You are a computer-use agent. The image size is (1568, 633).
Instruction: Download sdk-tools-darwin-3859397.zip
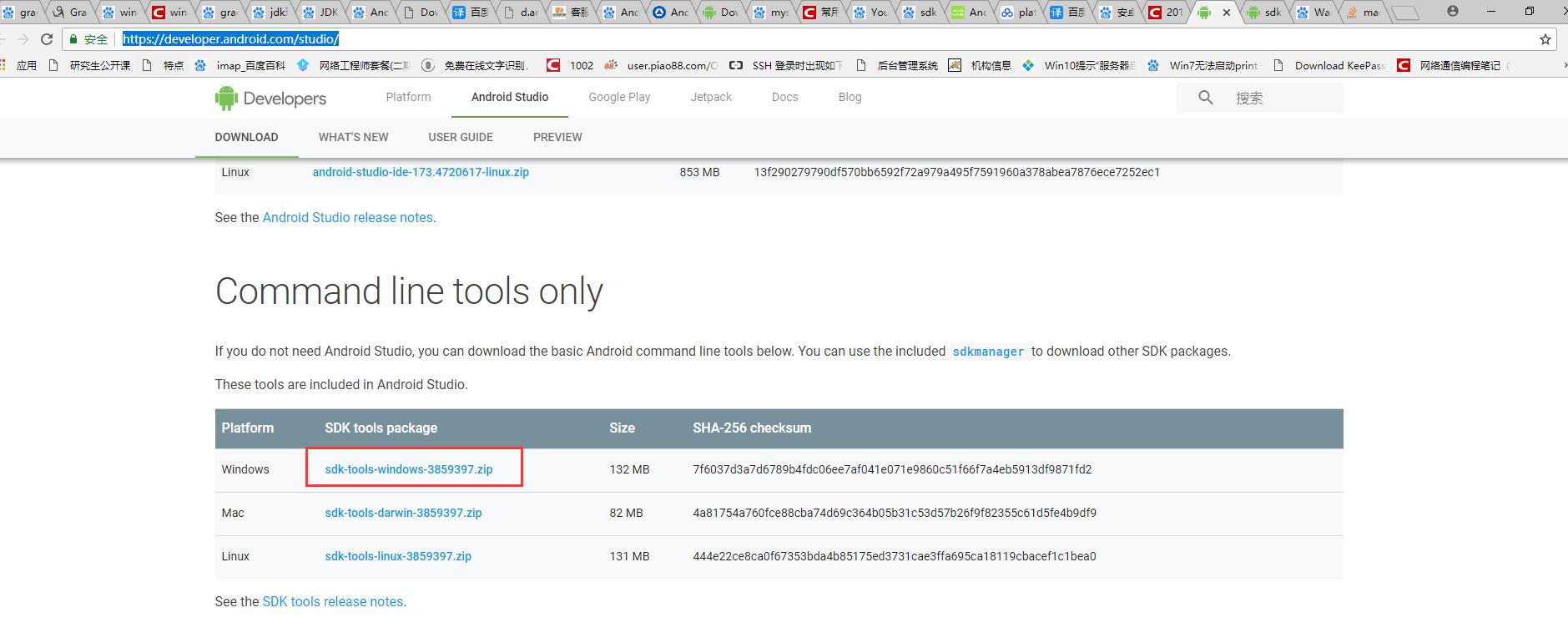(x=403, y=513)
